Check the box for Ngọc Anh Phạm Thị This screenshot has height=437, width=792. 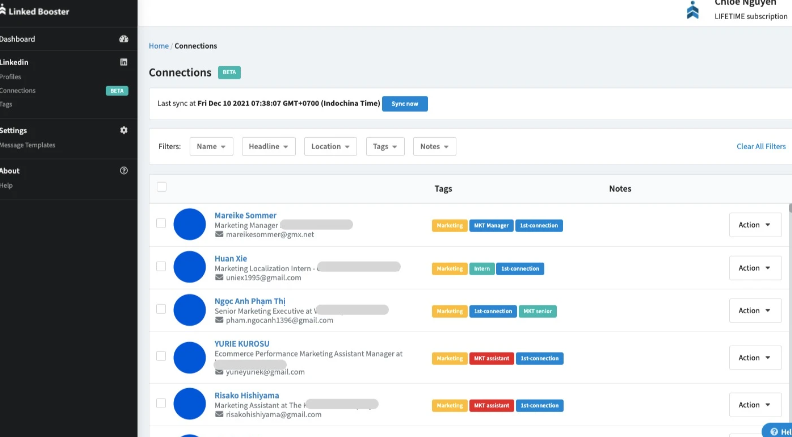click(x=161, y=309)
